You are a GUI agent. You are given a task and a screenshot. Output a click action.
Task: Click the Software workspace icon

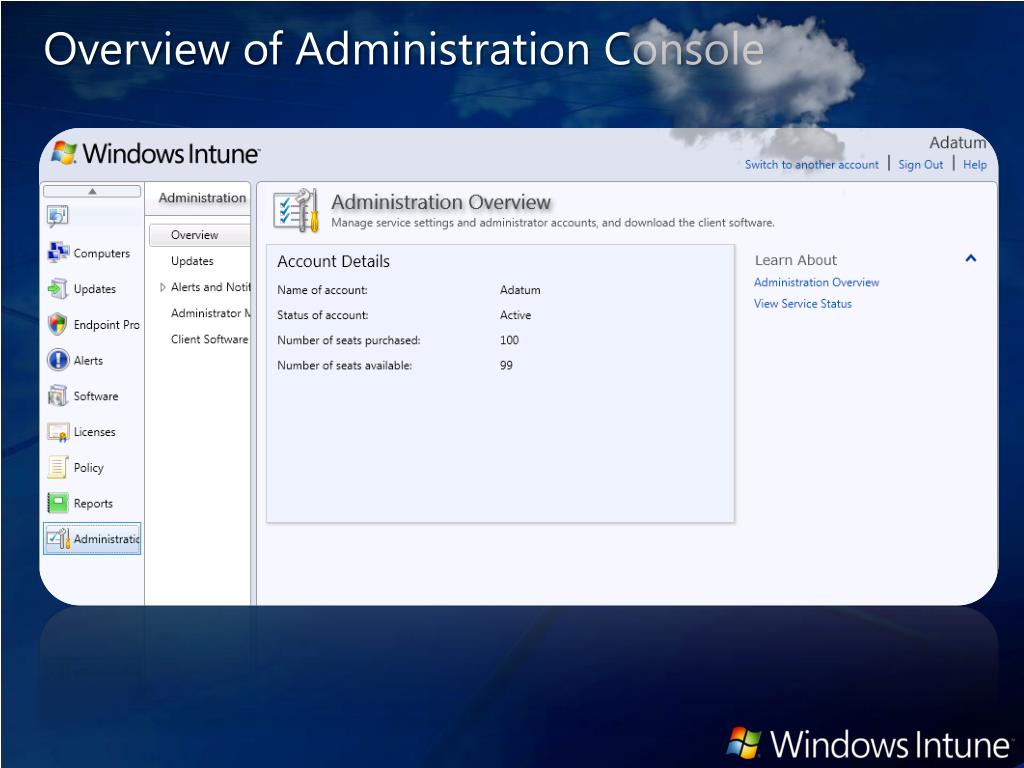(57, 396)
